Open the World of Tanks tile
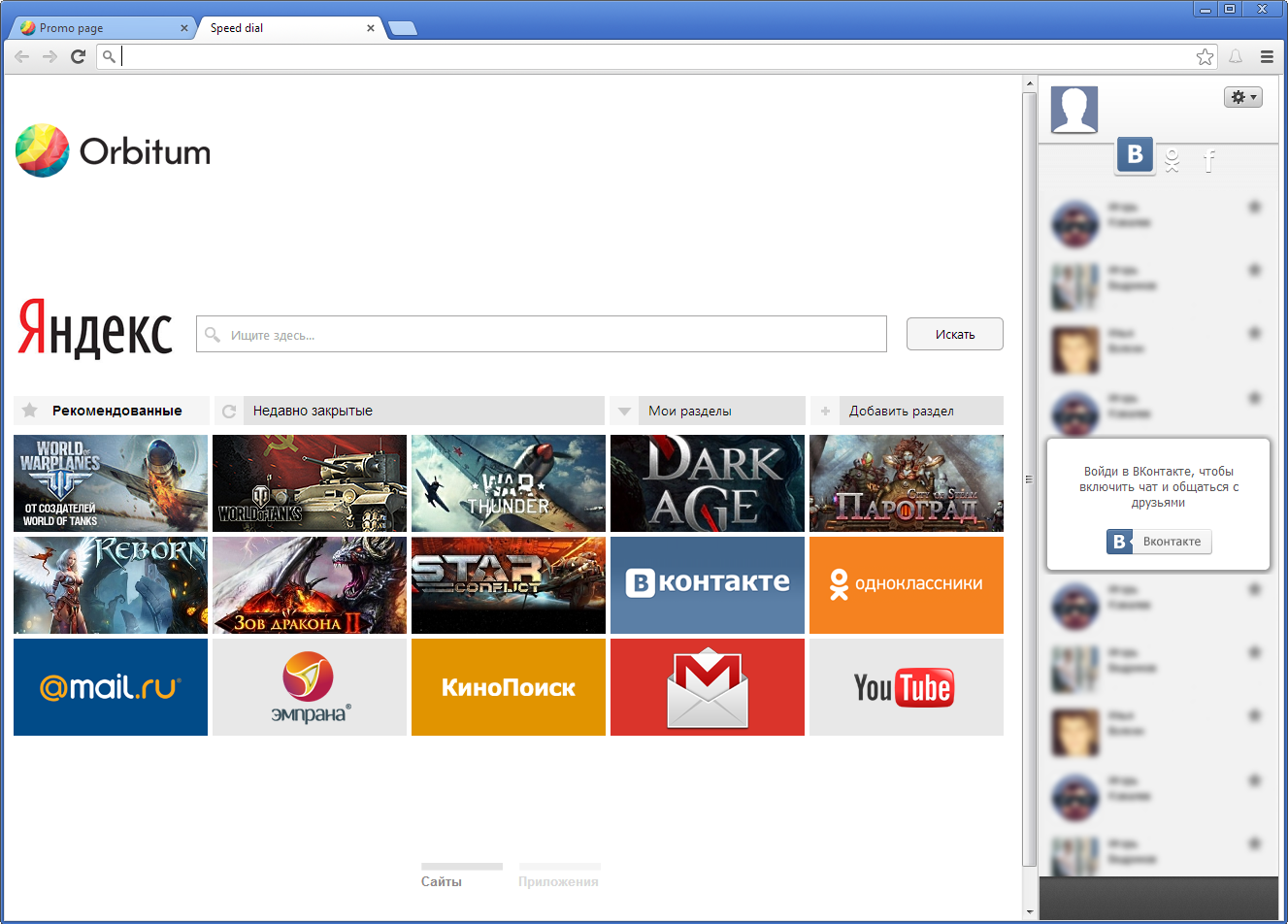Image resolution: width=1288 pixels, height=924 pixels. 310,483
